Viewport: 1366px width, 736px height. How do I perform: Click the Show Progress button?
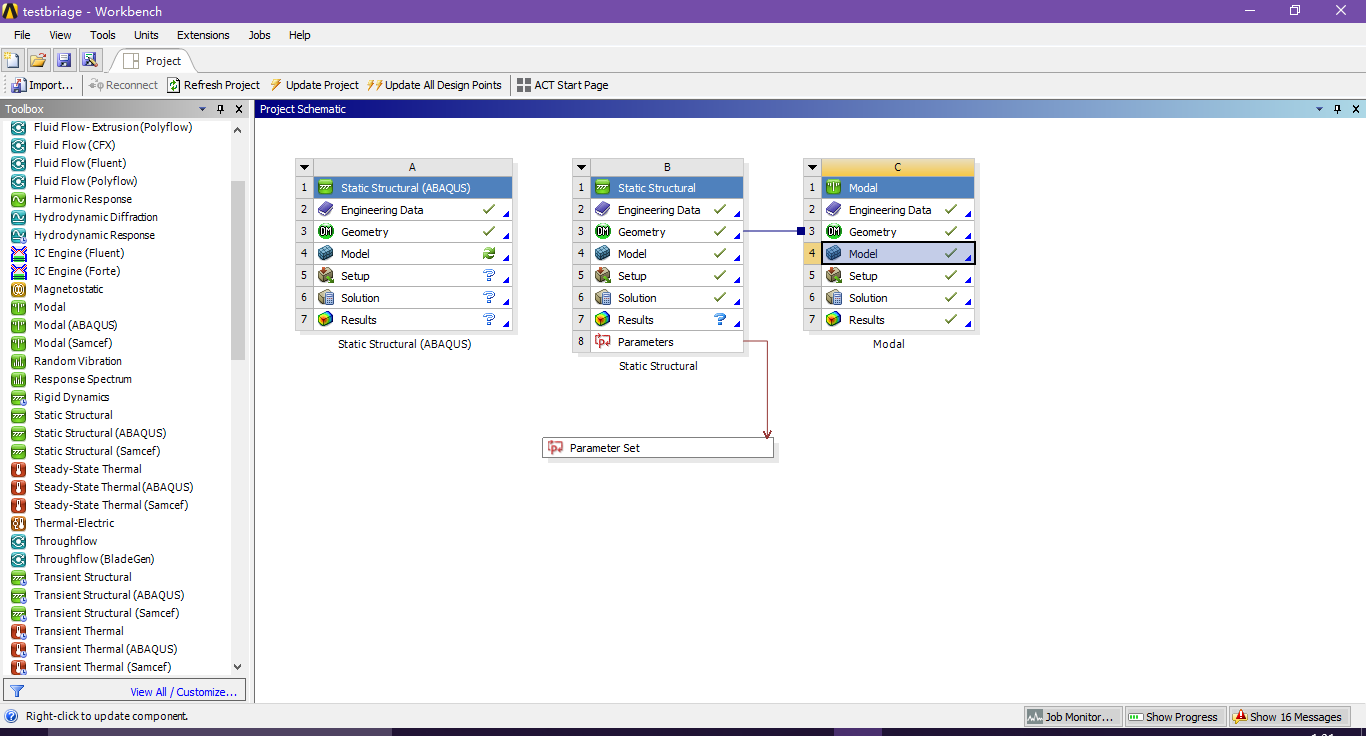point(1174,717)
